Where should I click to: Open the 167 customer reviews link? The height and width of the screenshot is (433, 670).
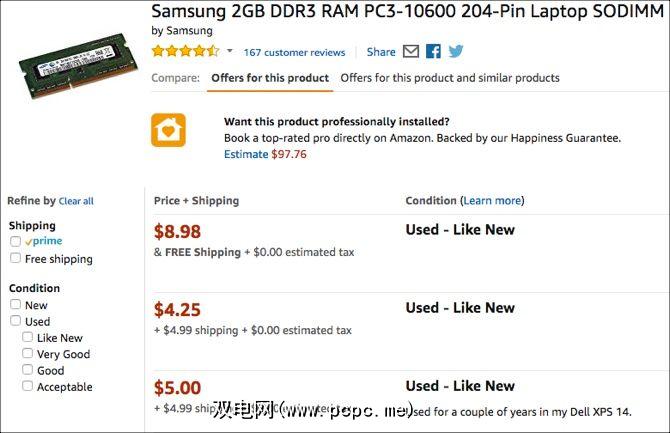294,53
